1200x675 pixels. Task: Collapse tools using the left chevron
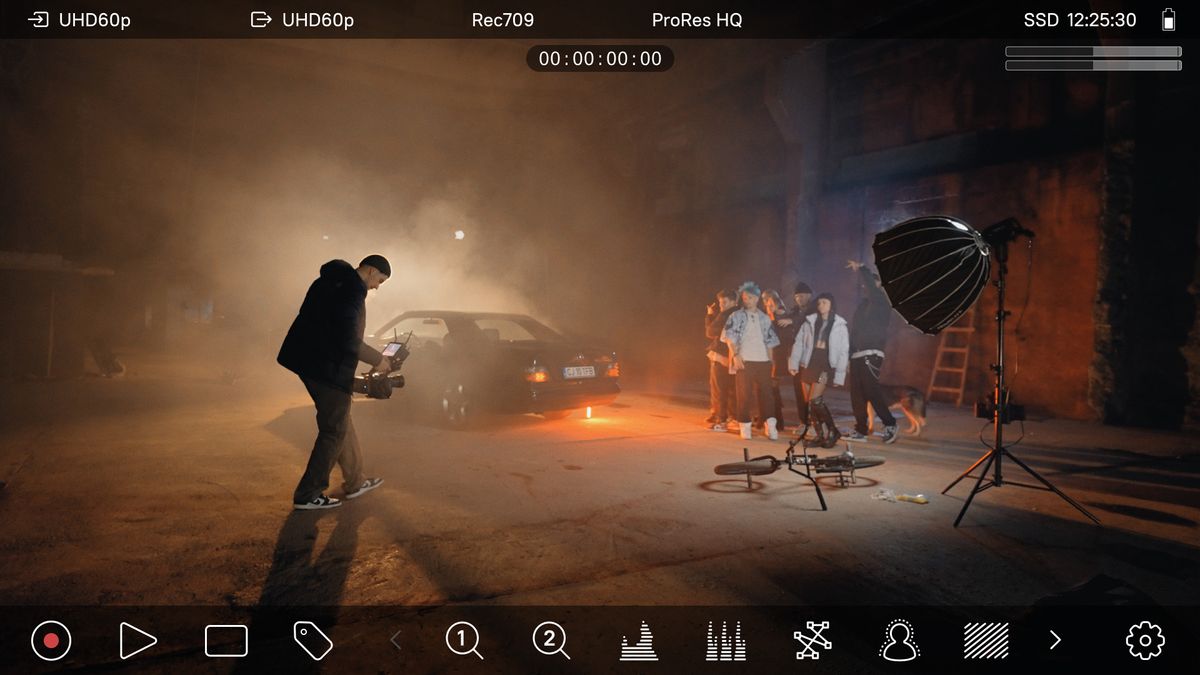coord(398,641)
